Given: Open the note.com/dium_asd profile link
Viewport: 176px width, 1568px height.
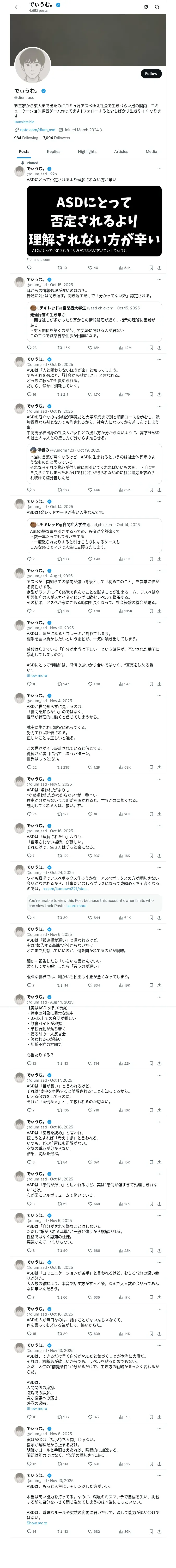Looking at the screenshot, I should [x=38, y=130].
